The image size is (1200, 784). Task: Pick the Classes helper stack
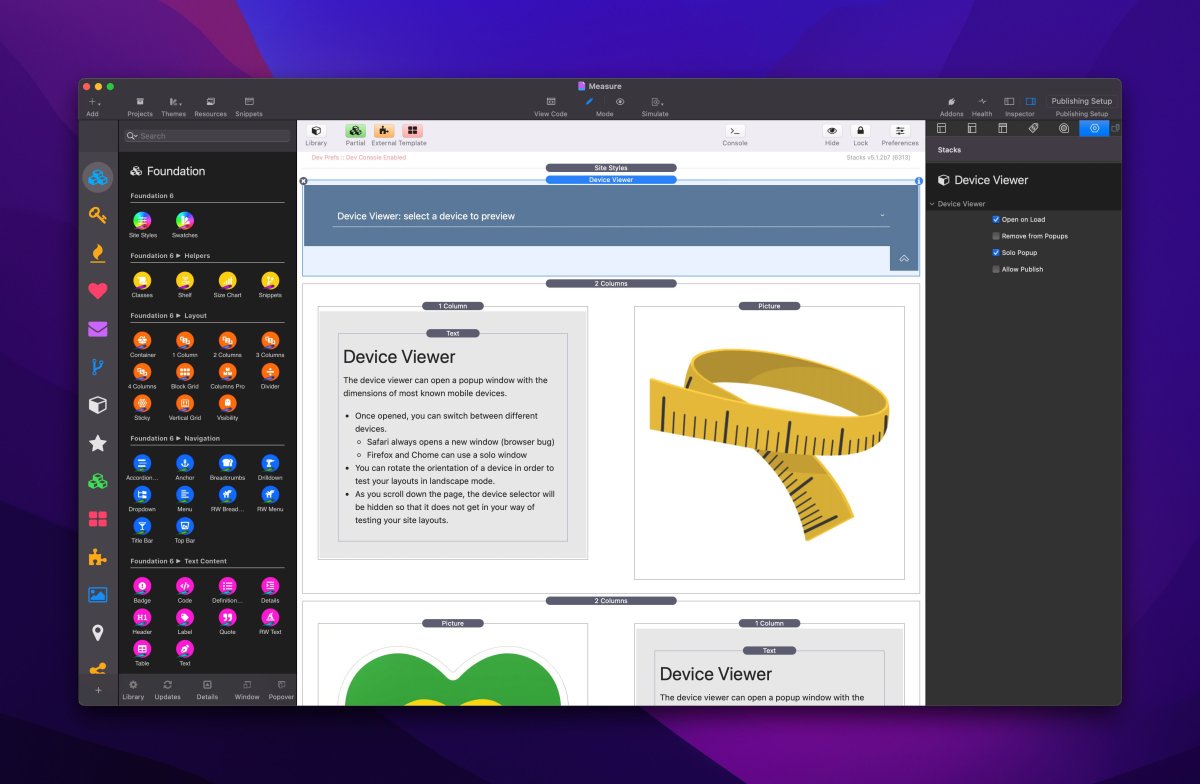tap(142, 280)
